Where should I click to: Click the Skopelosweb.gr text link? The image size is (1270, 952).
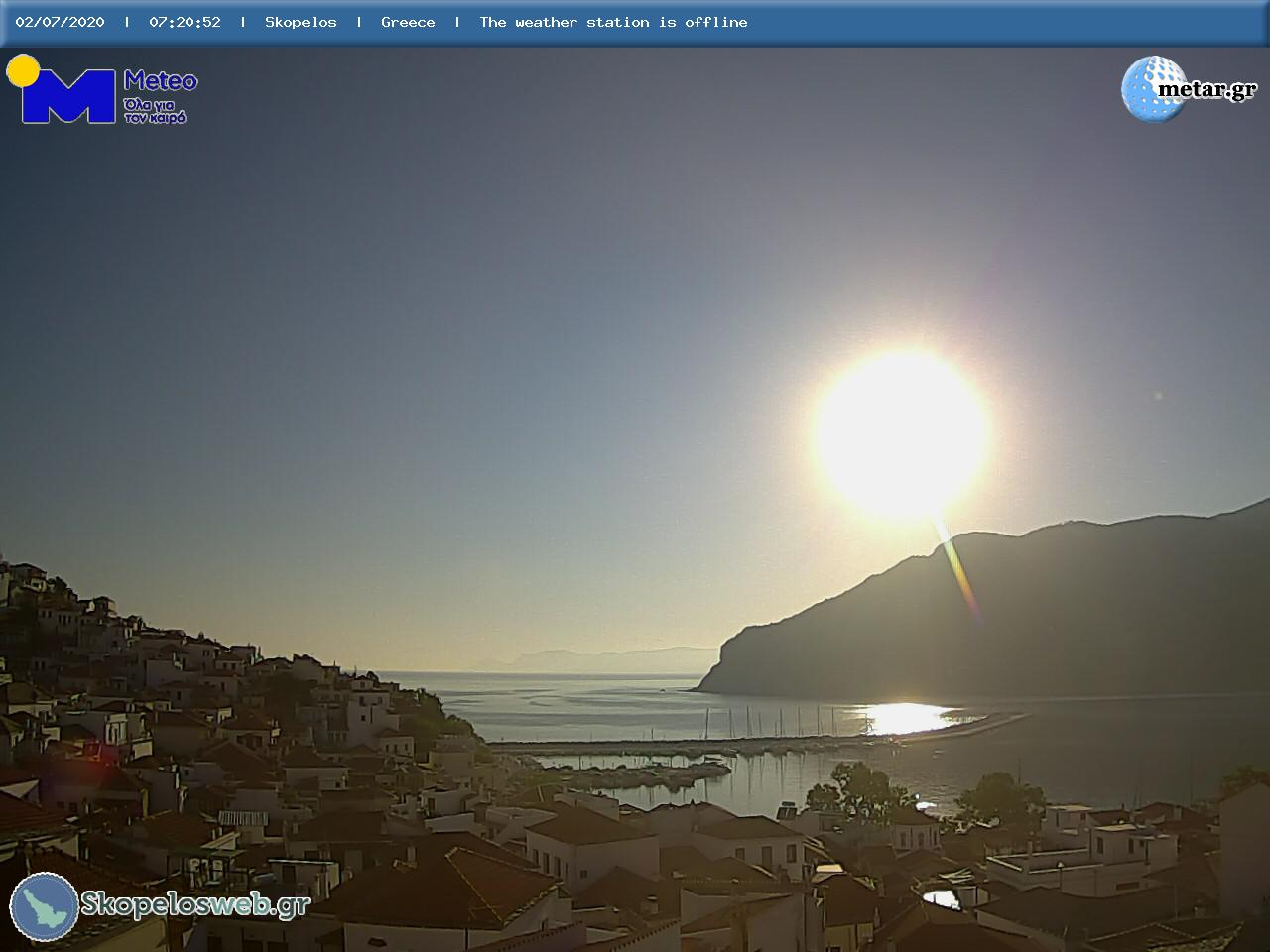point(194,904)
